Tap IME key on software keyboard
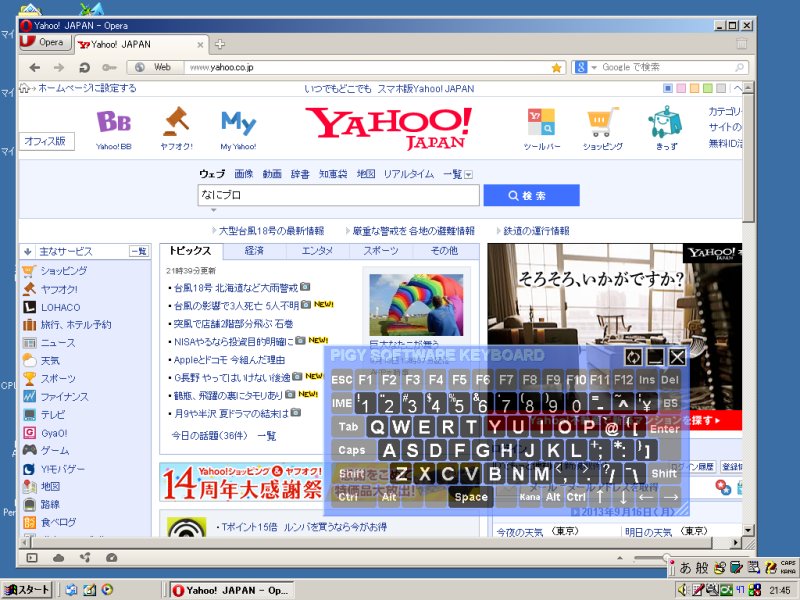This screenshot has width=800, height=600. pyautogui.click(x=342, y=404)
